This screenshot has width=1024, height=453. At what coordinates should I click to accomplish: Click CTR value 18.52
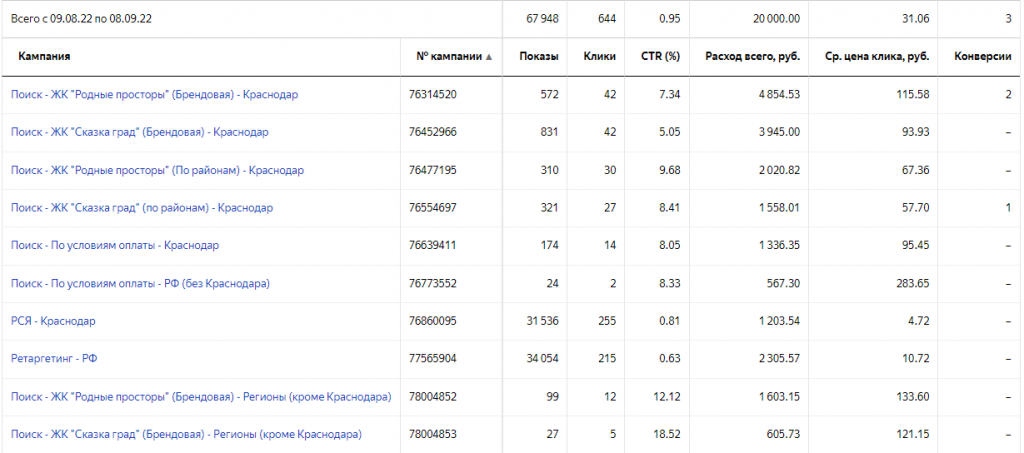[668, 435]
